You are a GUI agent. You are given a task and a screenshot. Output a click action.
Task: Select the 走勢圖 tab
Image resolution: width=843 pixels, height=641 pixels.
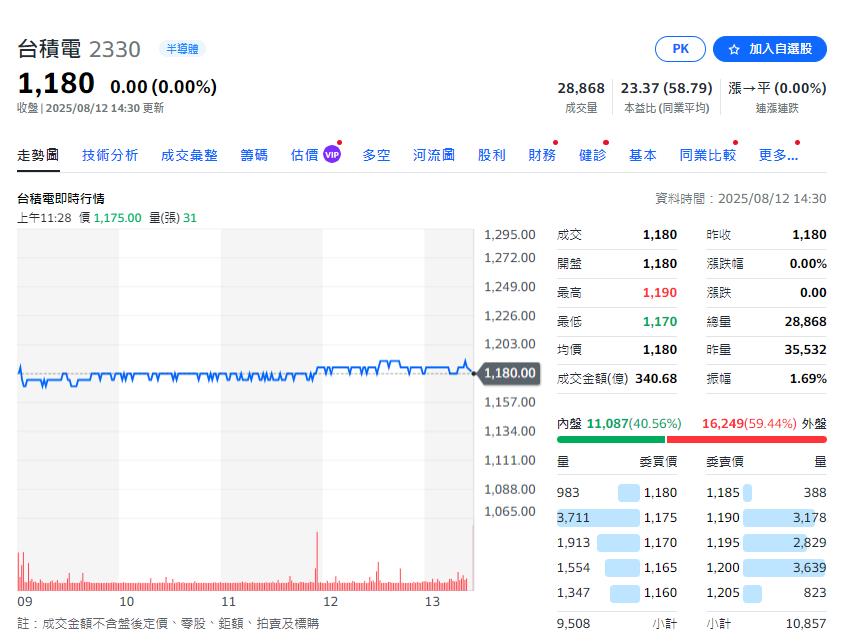pos(38,155)
